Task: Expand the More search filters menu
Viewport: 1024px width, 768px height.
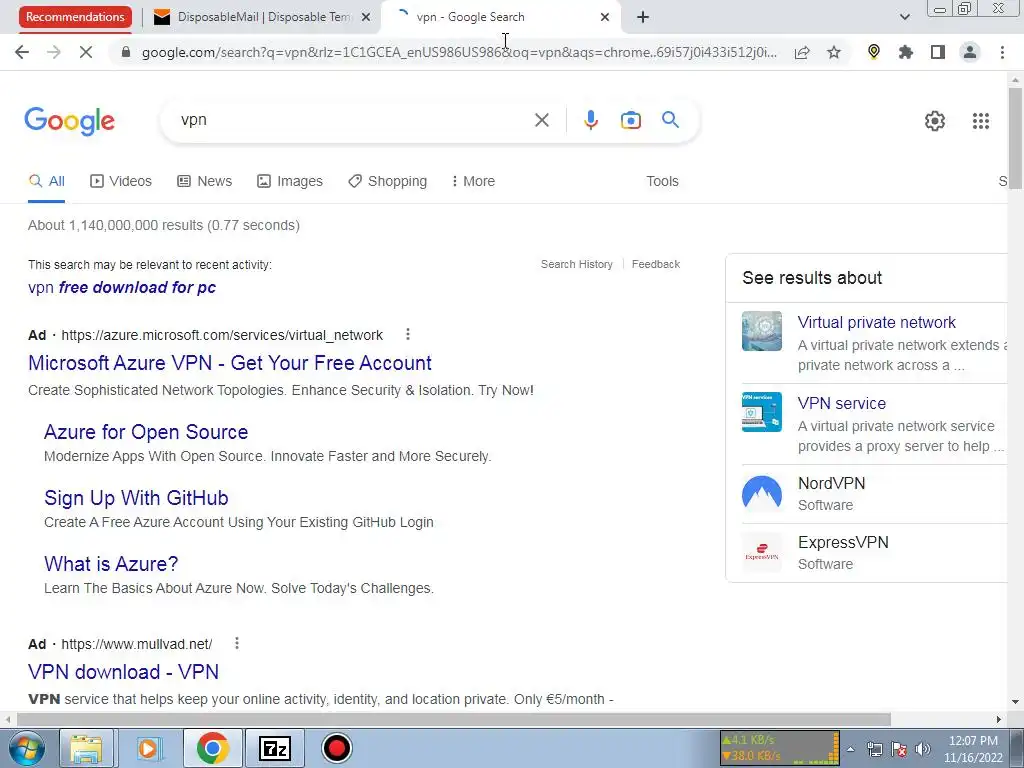Action: (473, 181)
